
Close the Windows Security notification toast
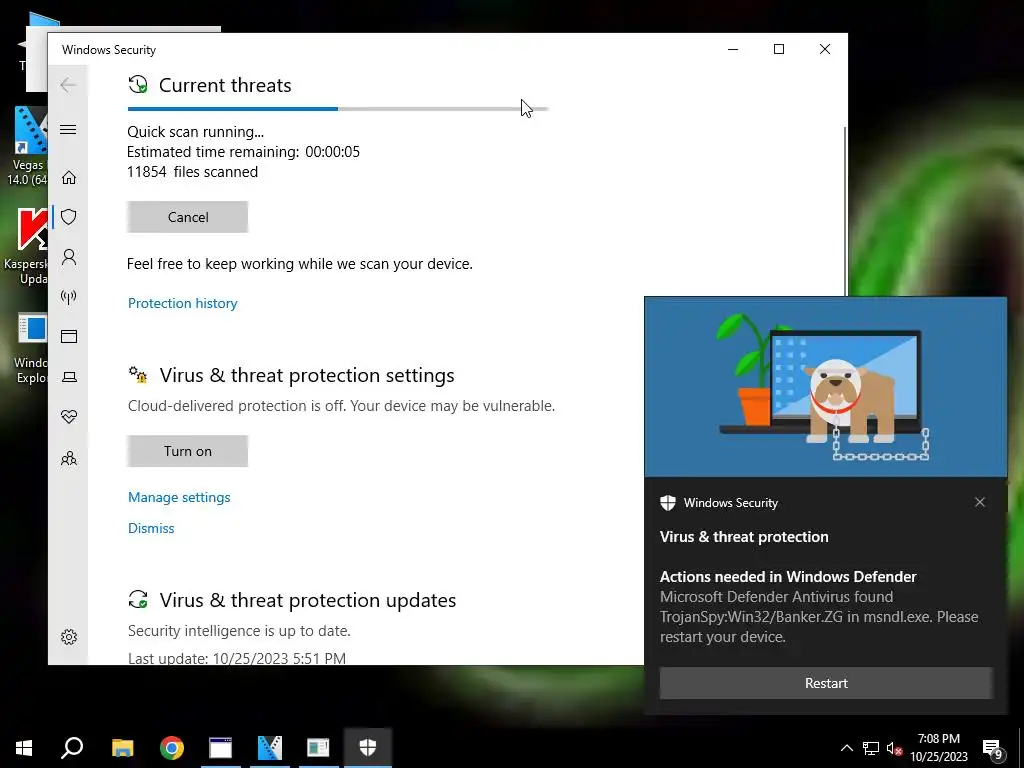coord(980,502)
